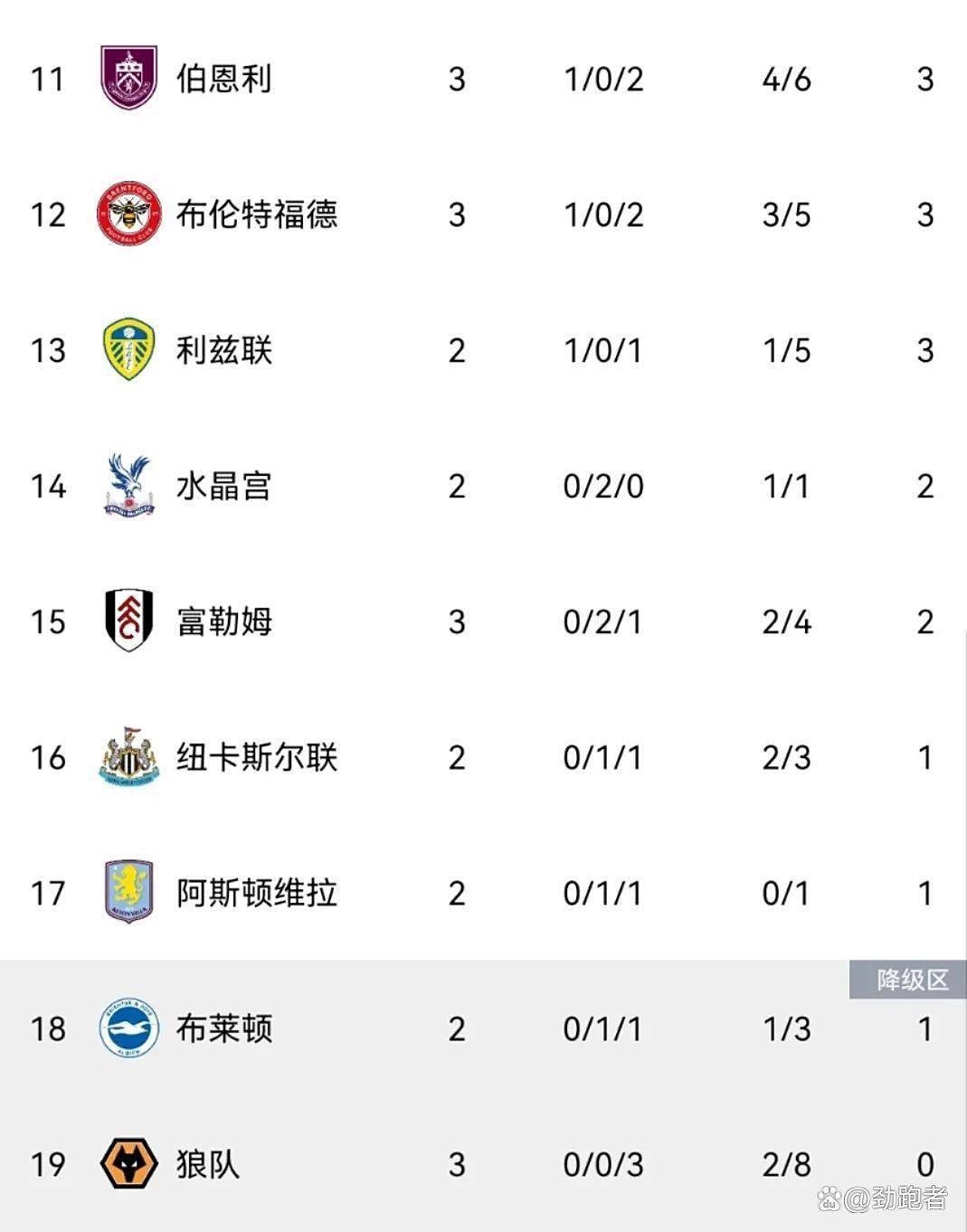Select rank number 19 for Wolves row
Screen dimensions: 967x1232
[48, 1164]
